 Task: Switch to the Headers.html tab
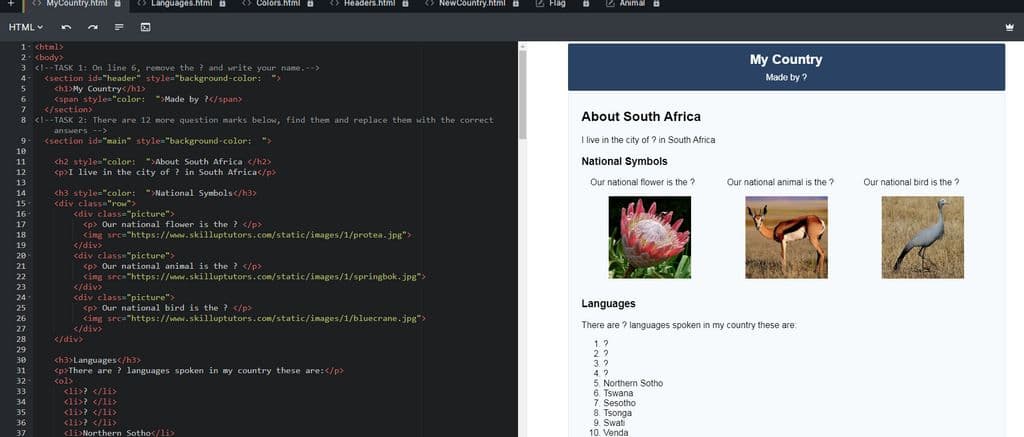tap(368, 4)
